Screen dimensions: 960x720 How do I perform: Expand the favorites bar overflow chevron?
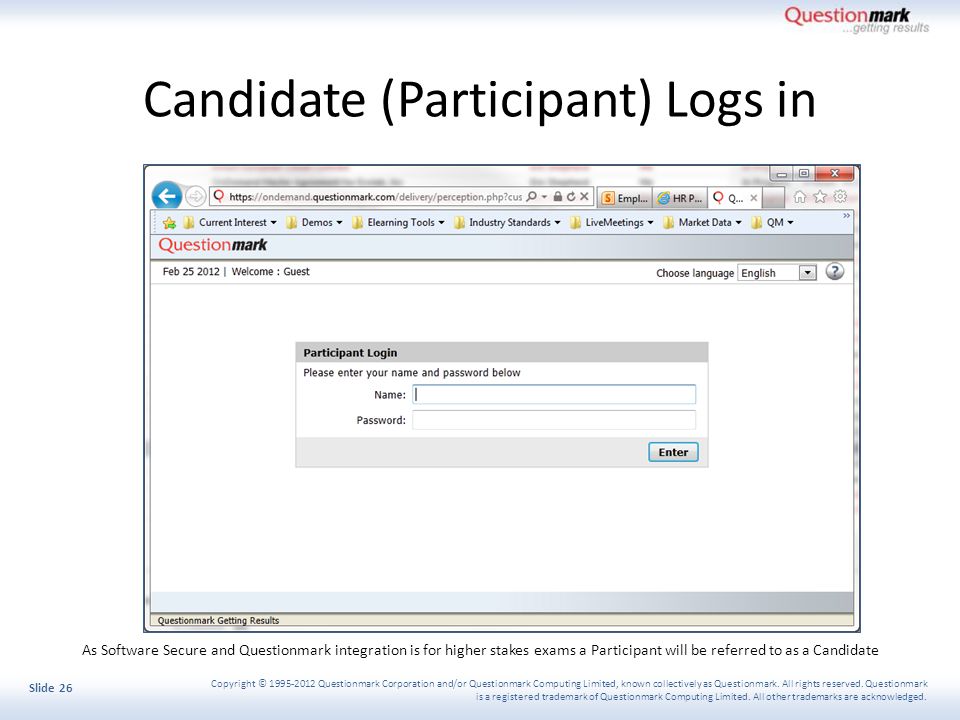pyautogui.click(x=846, y=216)
